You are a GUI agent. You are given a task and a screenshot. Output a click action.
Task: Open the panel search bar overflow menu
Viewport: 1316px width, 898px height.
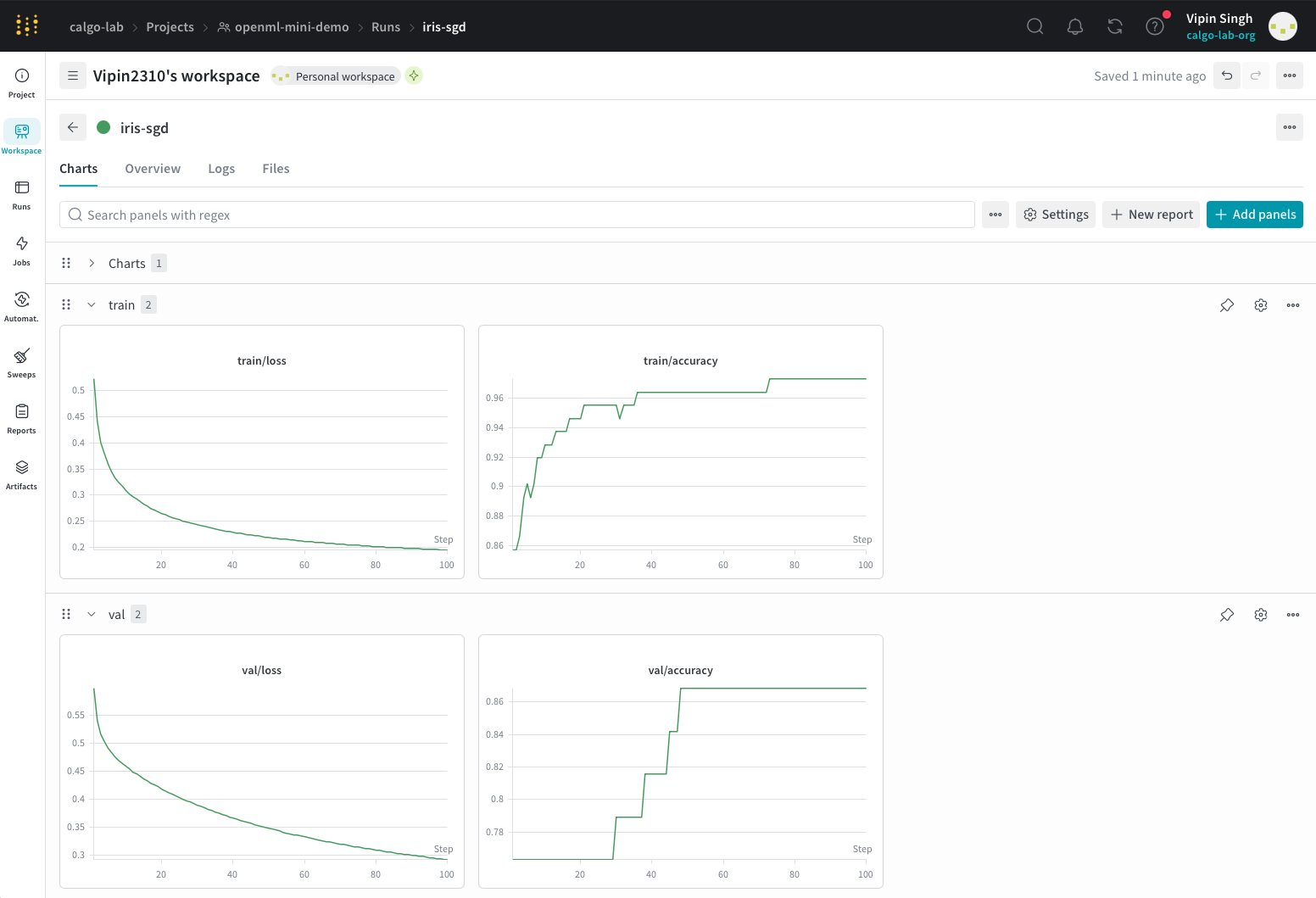coord(995,215)
